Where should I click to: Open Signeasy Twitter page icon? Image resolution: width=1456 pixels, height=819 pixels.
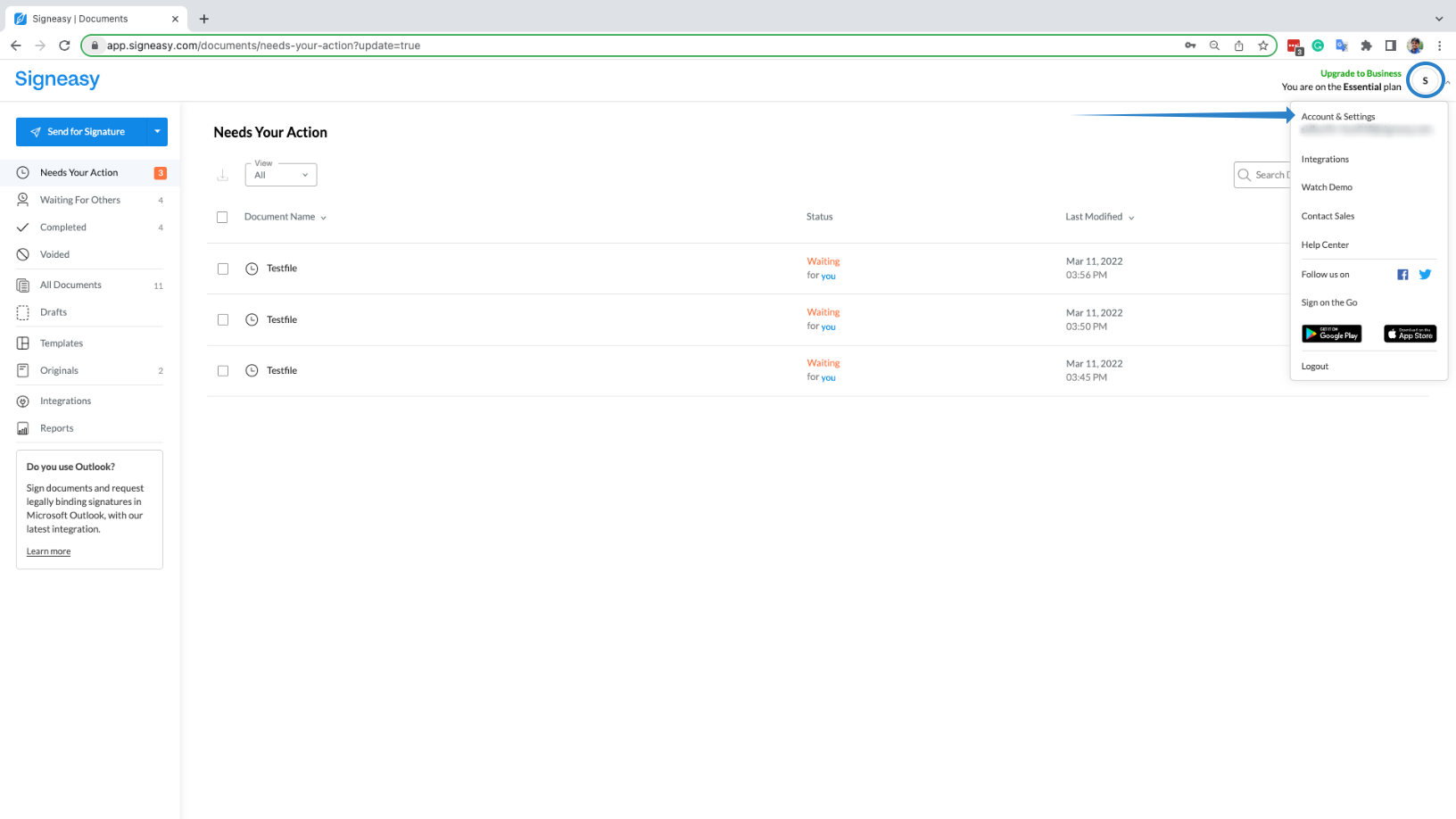[x=1425, y=275]
